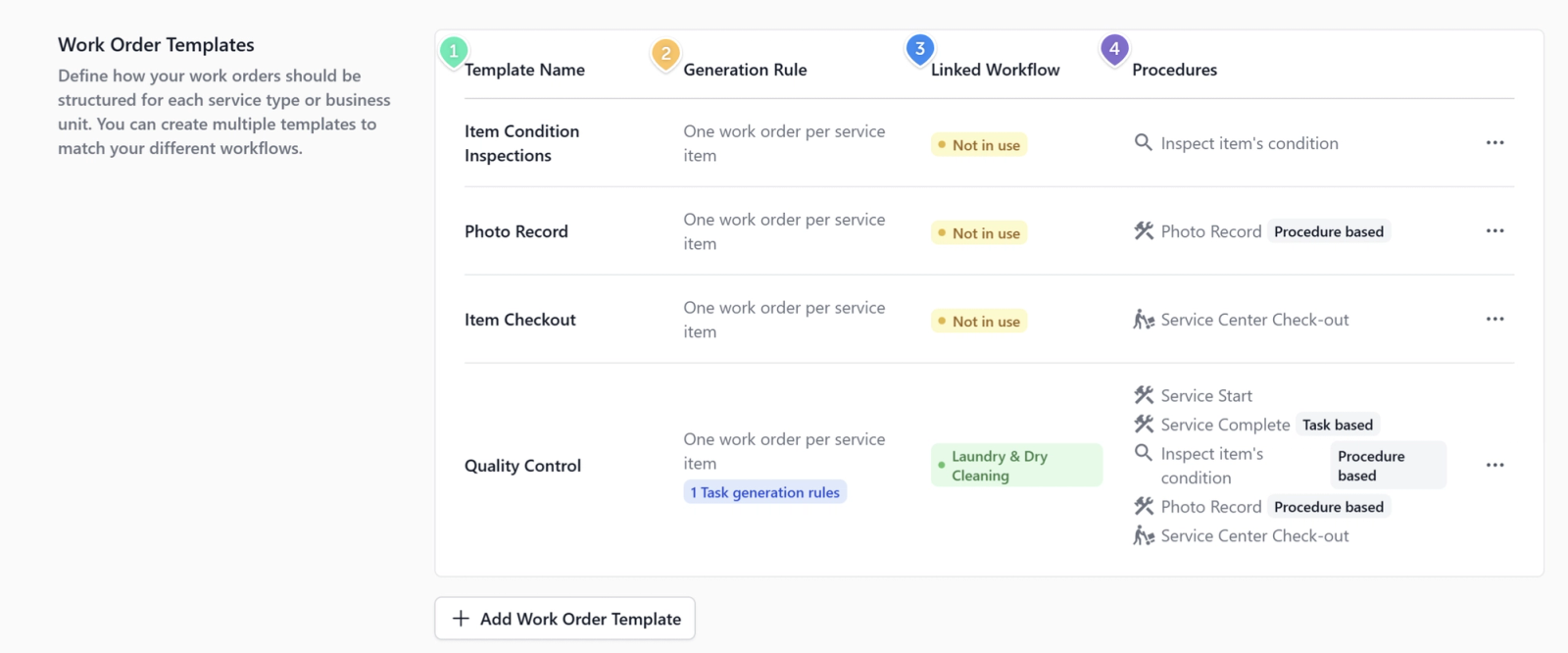The image size is (1568, 653).
Task: Click the numbered marker 1 above Template Name
Action: 454,51
